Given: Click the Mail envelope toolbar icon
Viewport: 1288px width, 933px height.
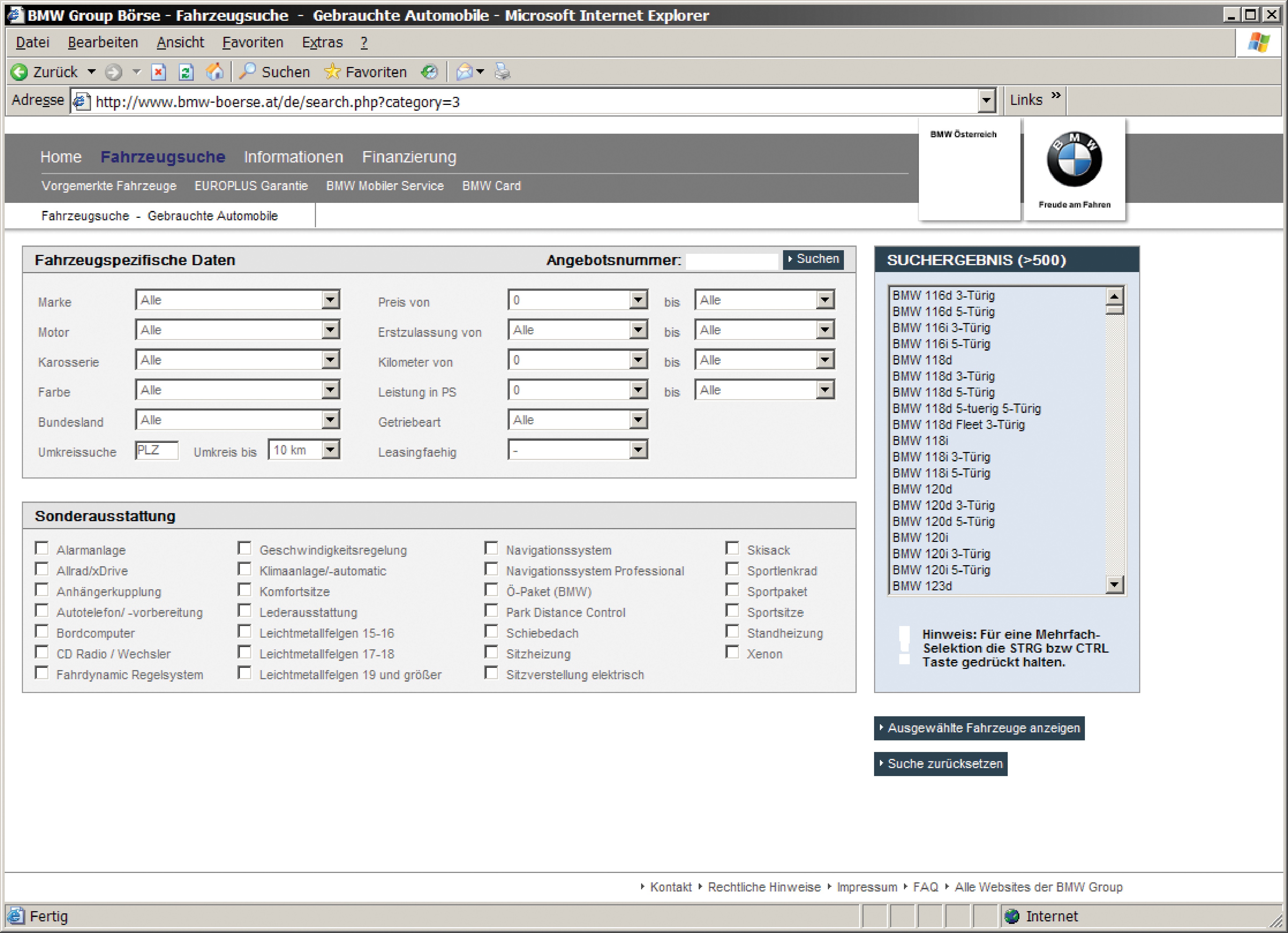Looking at the screenshot, I should point(465,72).
